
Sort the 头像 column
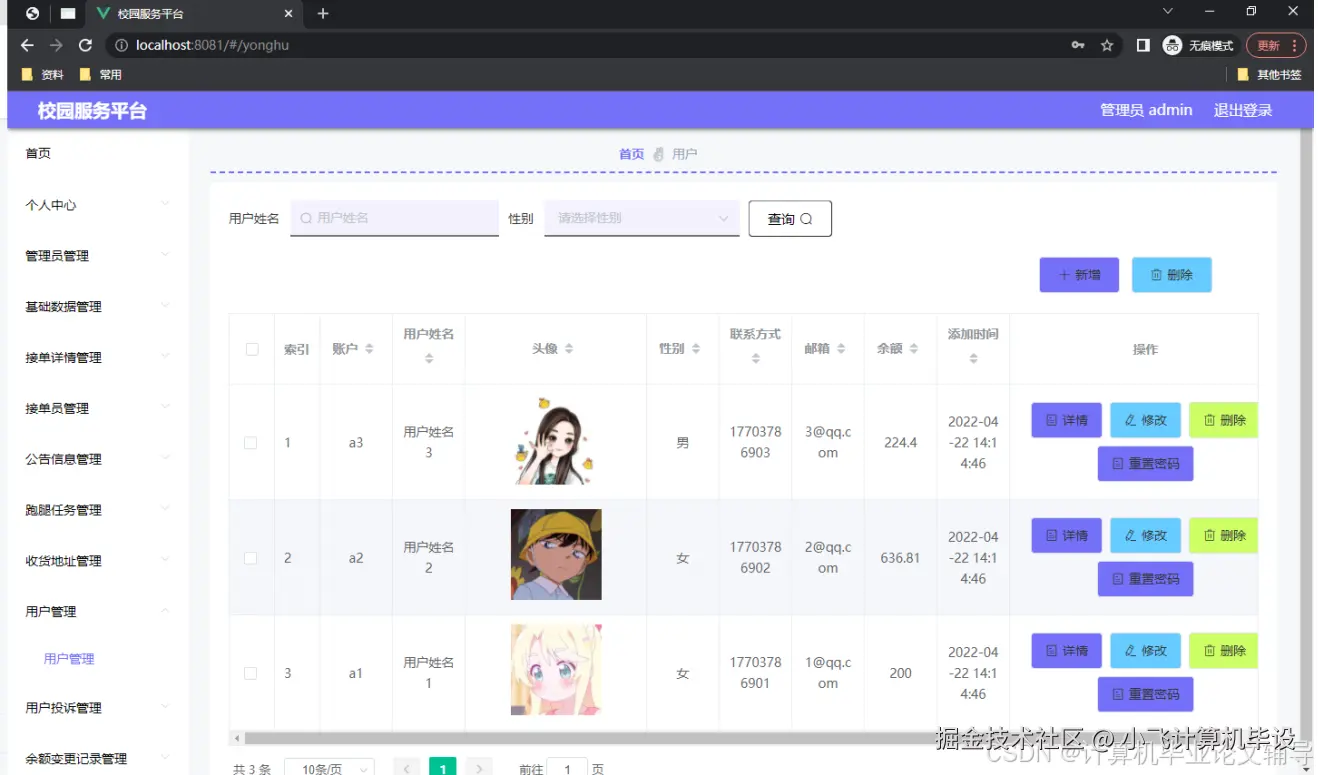569,349
